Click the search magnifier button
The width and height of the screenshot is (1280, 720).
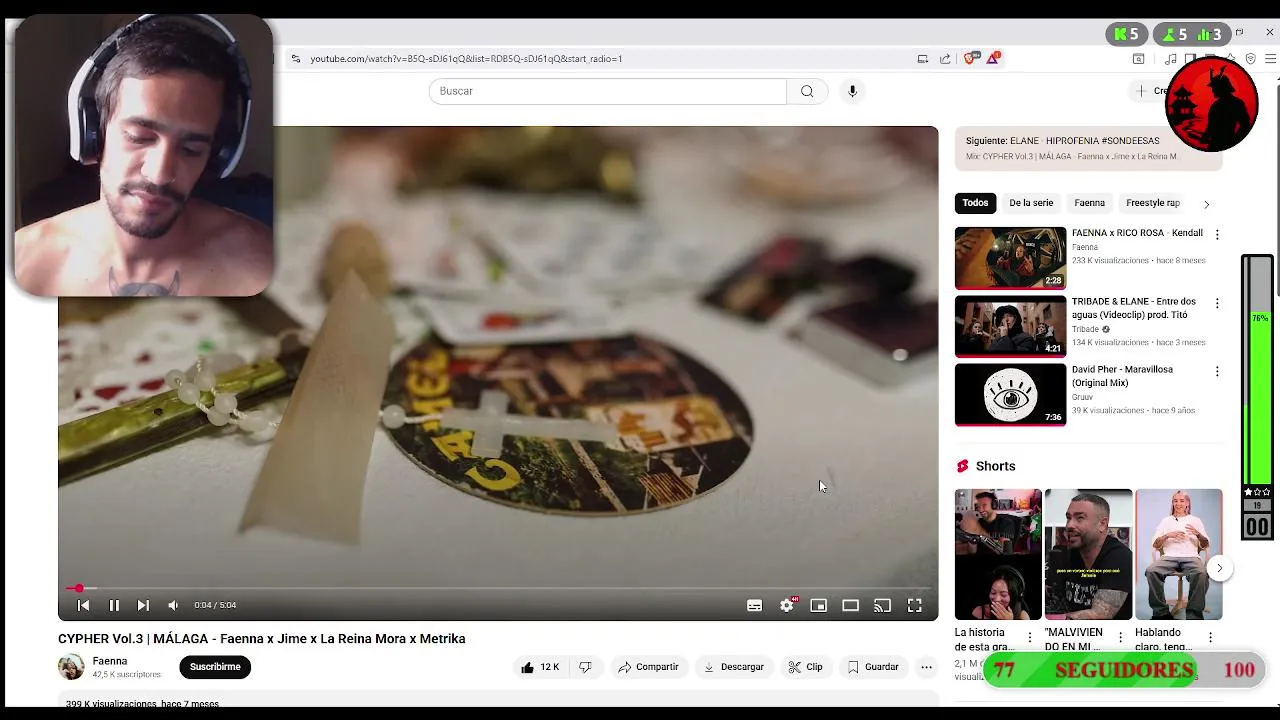807,91
